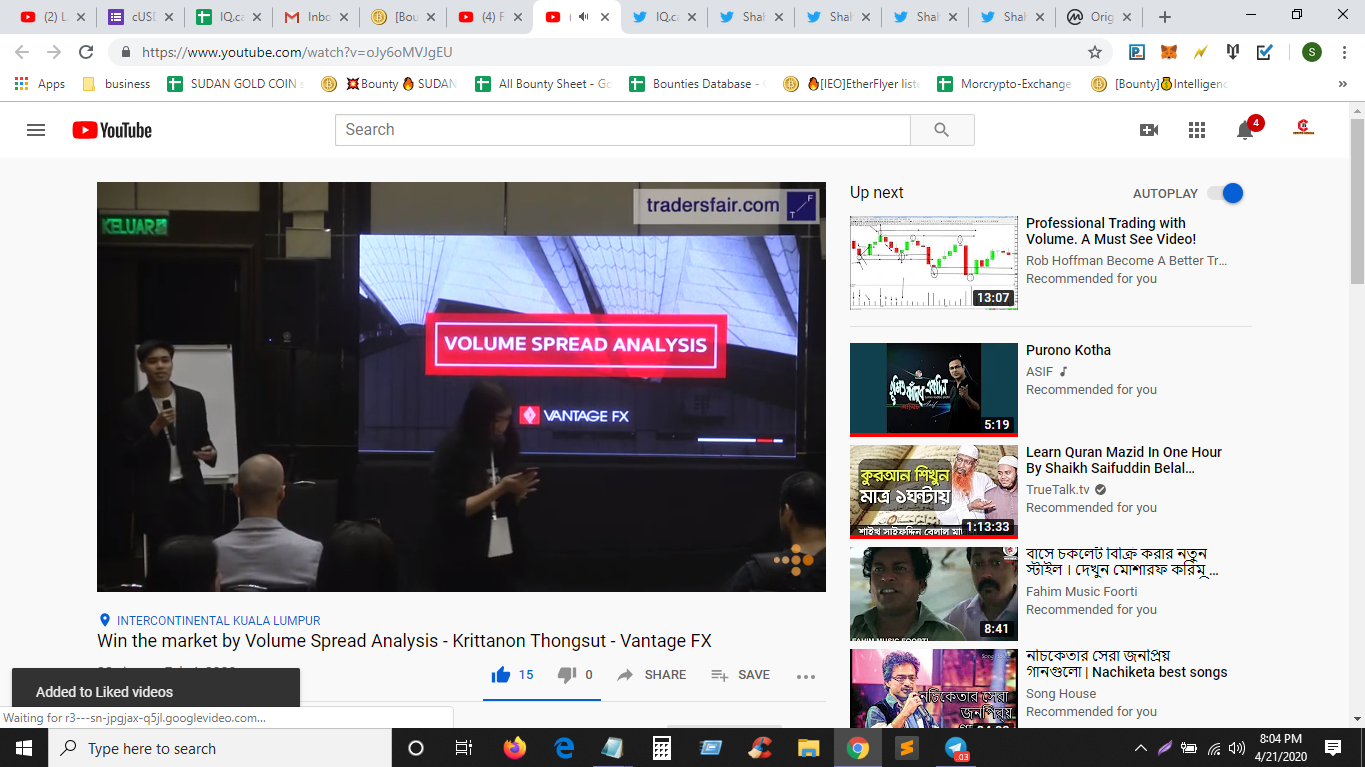Viewport: 1365px width, 767px height.
Task: Switch to the [Bou bitcointalk tab
Action: [403, 17]
